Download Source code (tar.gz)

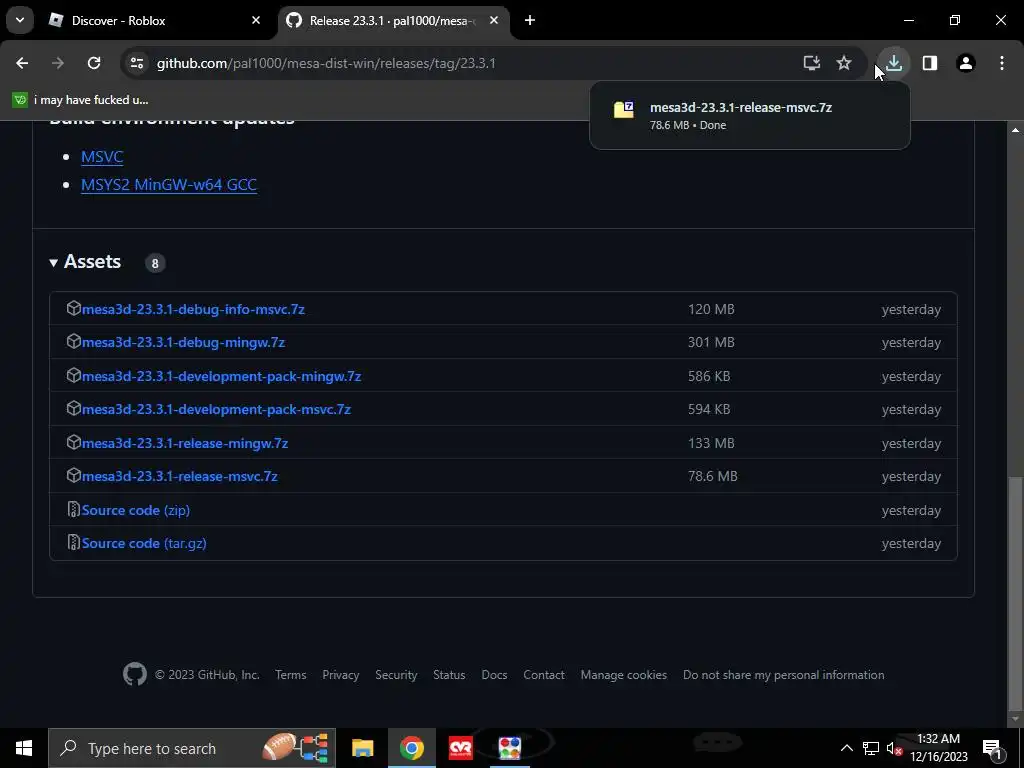[144, 543]
